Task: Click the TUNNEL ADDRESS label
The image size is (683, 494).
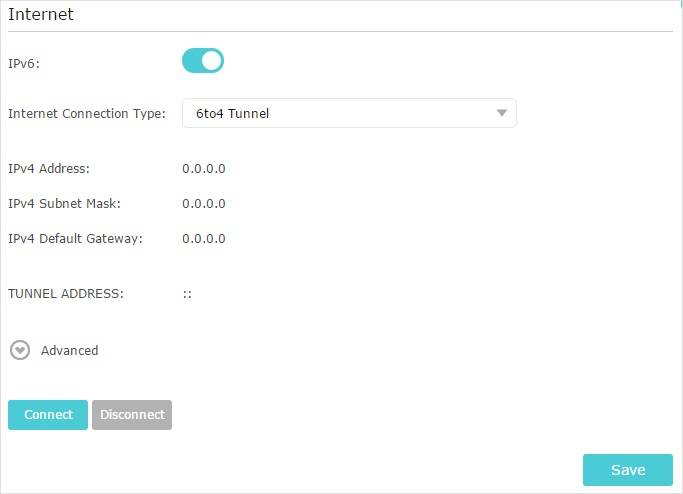Action: [65, 293]
